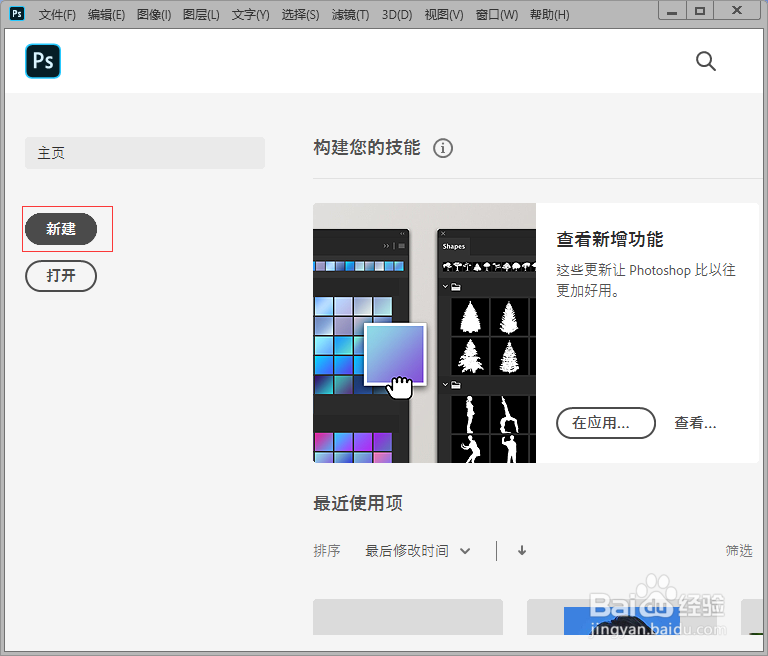Follow the 查看... link
Image resolution: width=768 pixels, height=656 pixels.
coord(695,423)
